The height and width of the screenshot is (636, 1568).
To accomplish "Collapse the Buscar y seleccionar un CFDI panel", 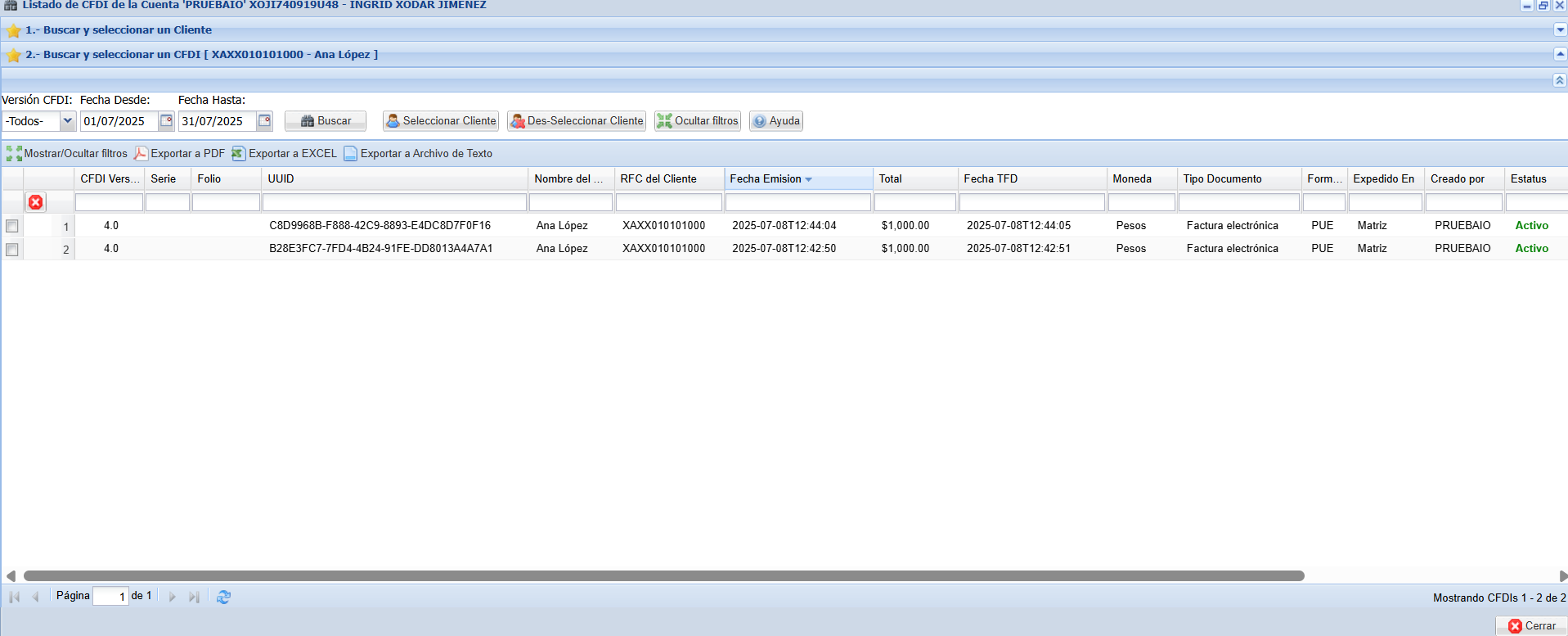I will point(1559,54).
